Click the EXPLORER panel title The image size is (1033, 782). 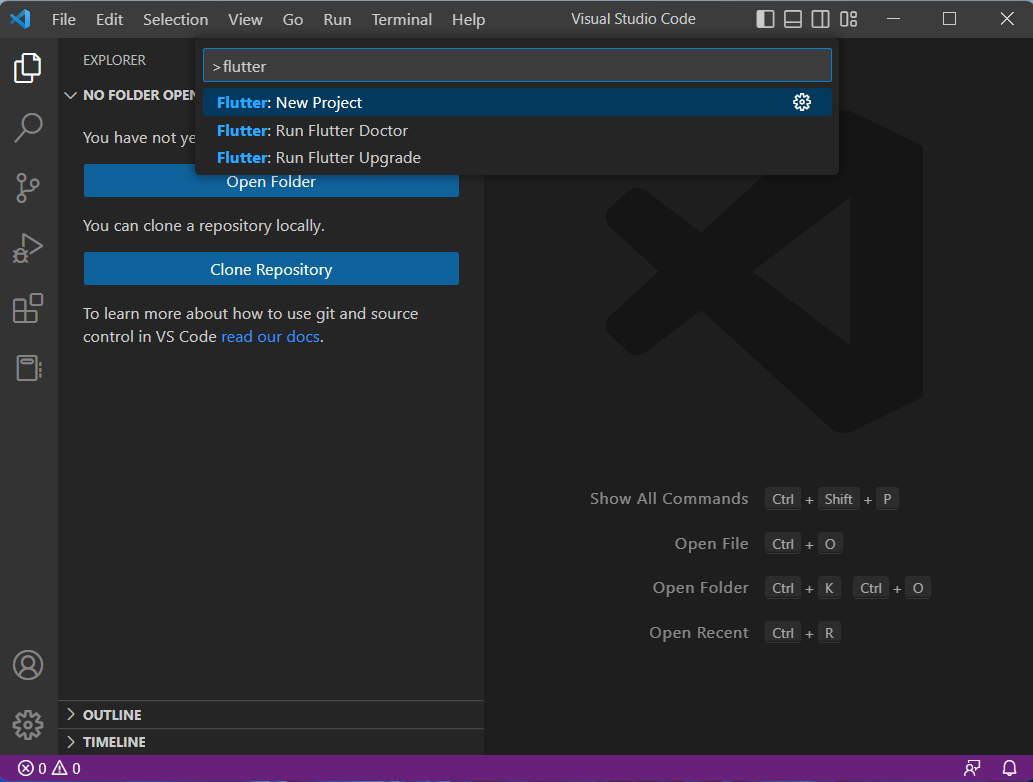click(114, 60)
